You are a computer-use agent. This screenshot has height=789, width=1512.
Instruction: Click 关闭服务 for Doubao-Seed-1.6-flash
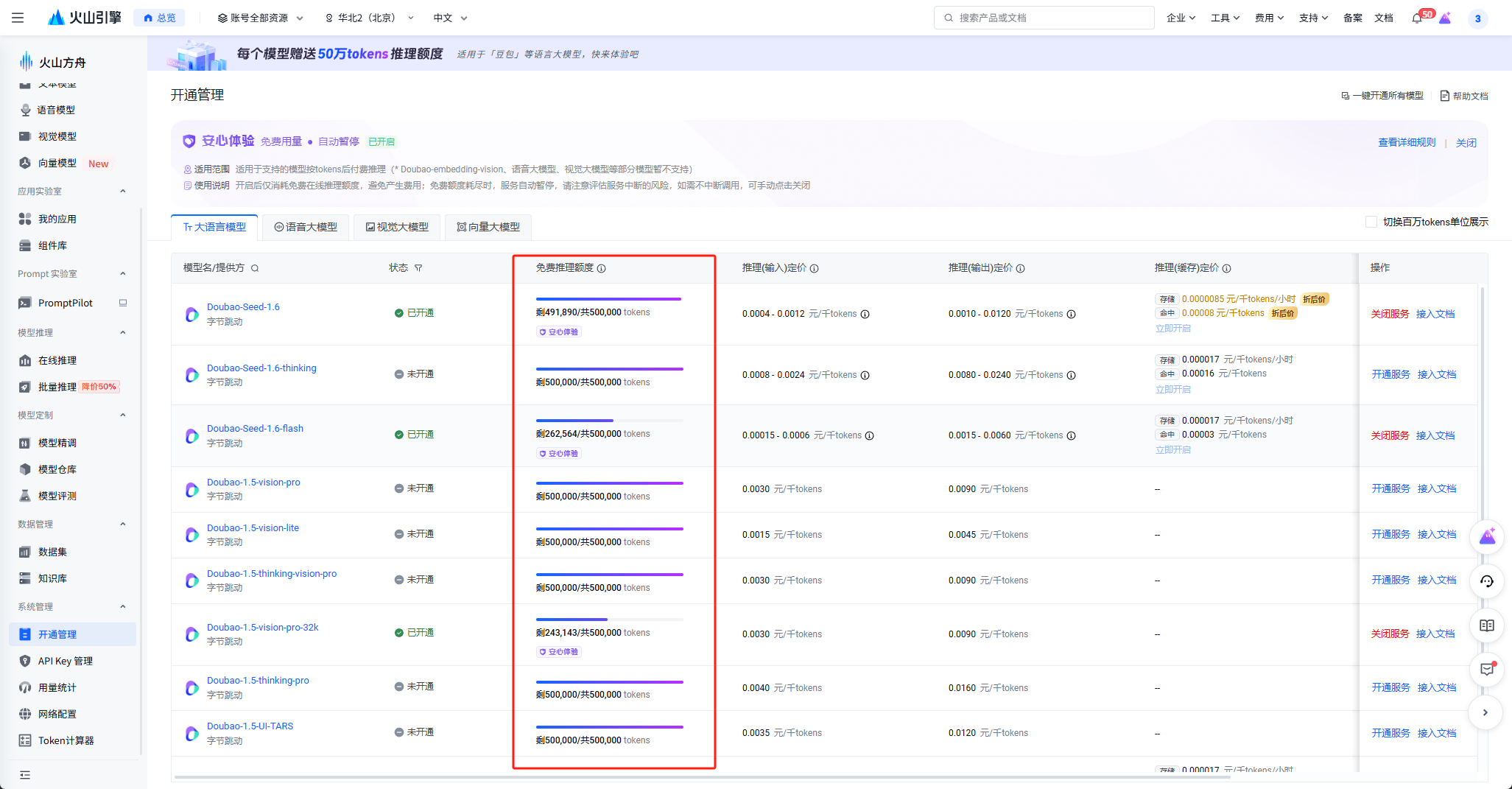click(x=1390, y=435)
